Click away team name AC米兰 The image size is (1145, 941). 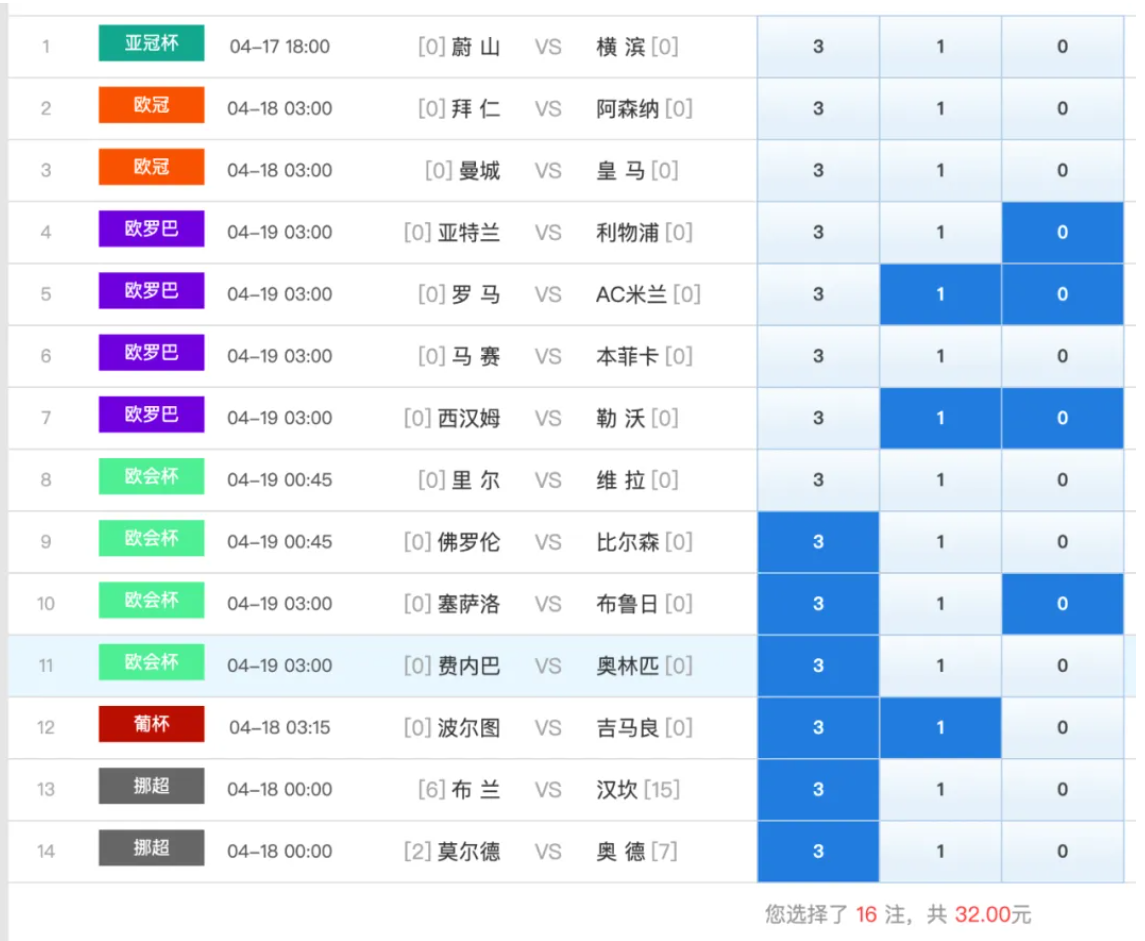point(631,294)
